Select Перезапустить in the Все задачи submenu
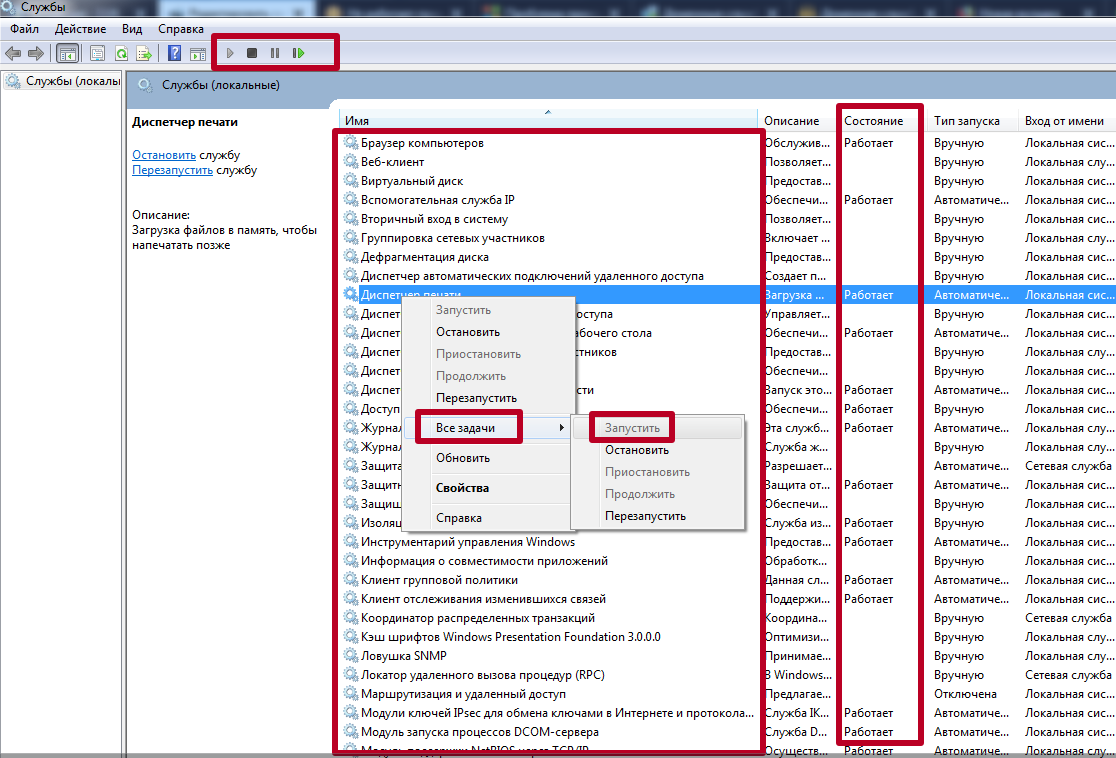Screen dimensions: 1116x758 pyautogui.click(x=645, y=516)
